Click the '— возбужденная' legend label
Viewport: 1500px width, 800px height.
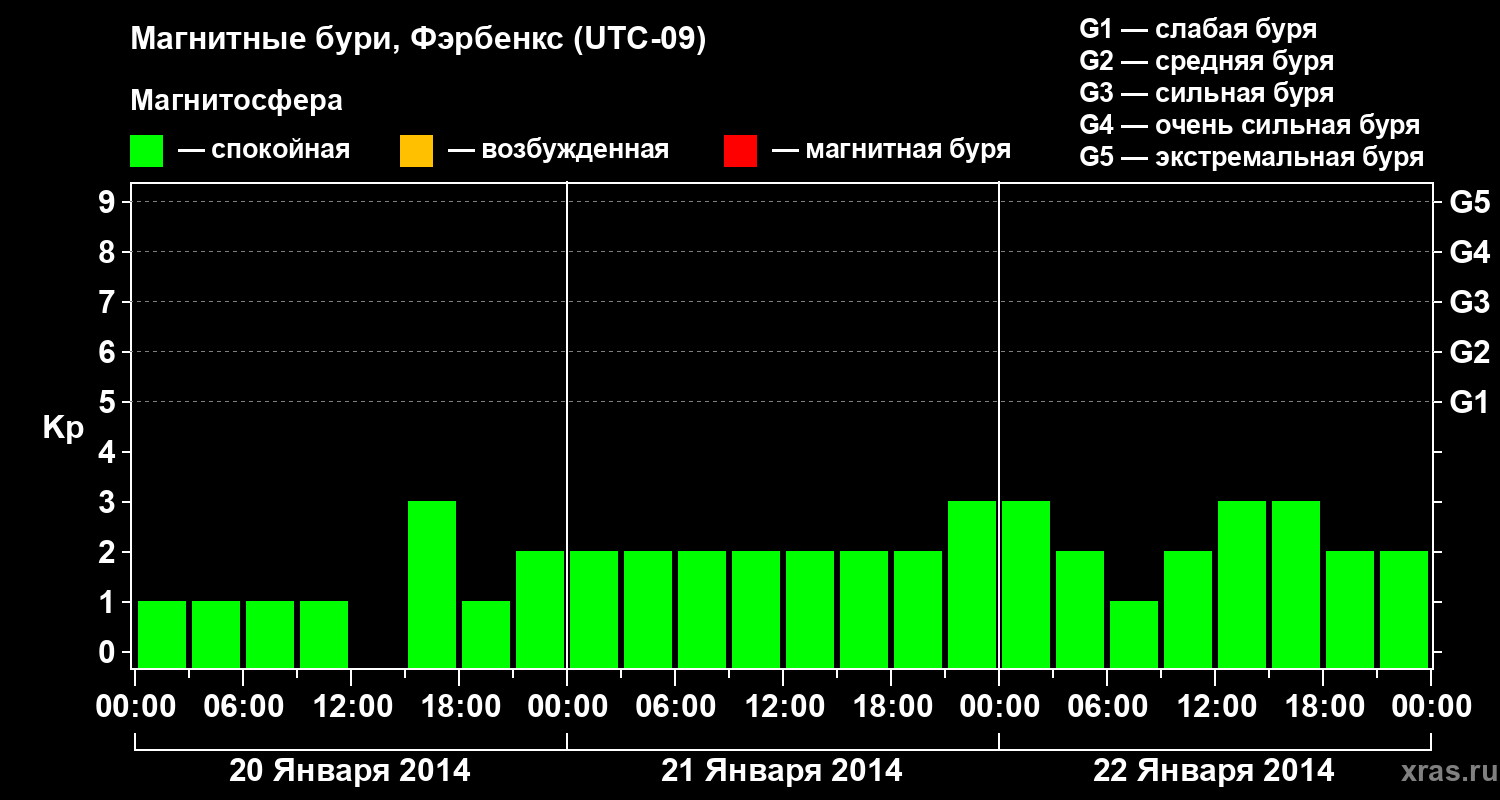559,150
